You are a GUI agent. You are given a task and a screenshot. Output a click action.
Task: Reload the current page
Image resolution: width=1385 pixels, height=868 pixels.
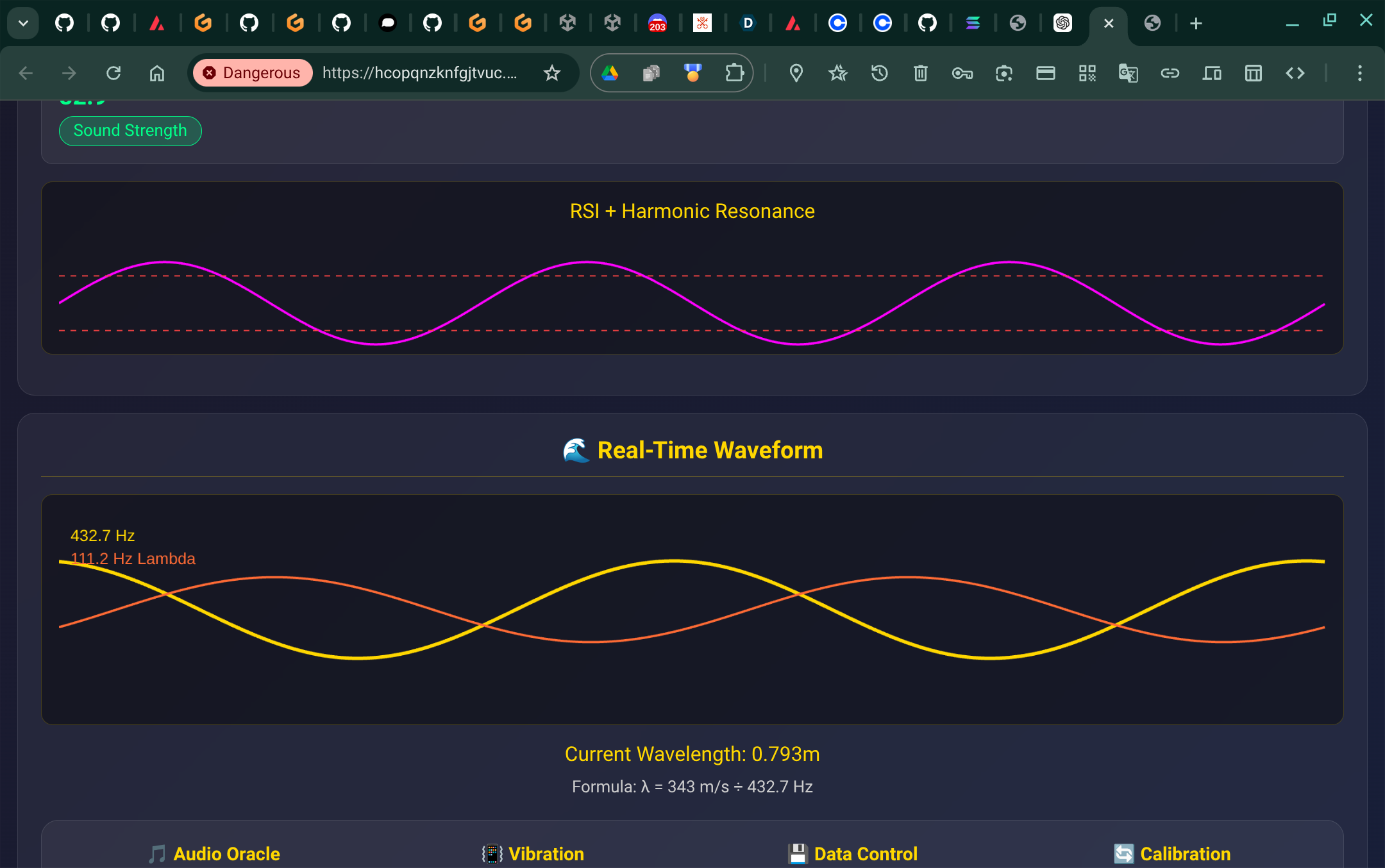(113, 73)
